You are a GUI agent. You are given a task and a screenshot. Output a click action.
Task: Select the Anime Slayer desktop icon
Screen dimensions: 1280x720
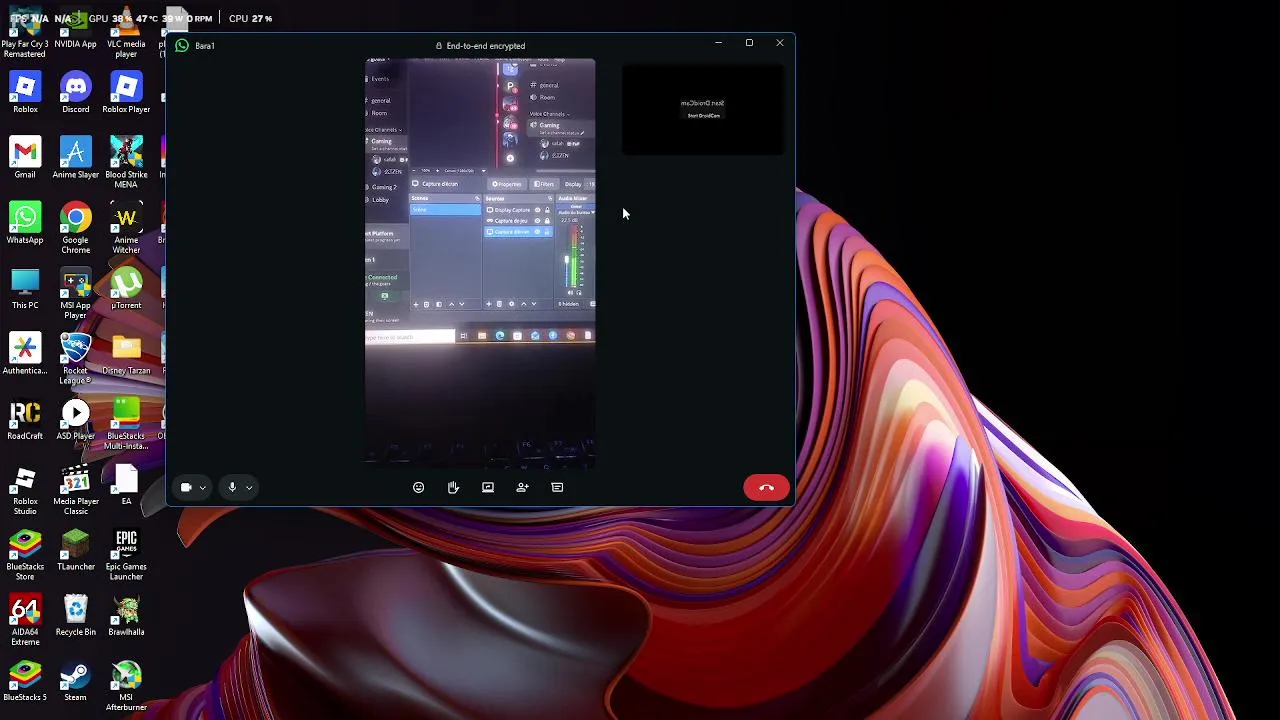click(75, 158)
